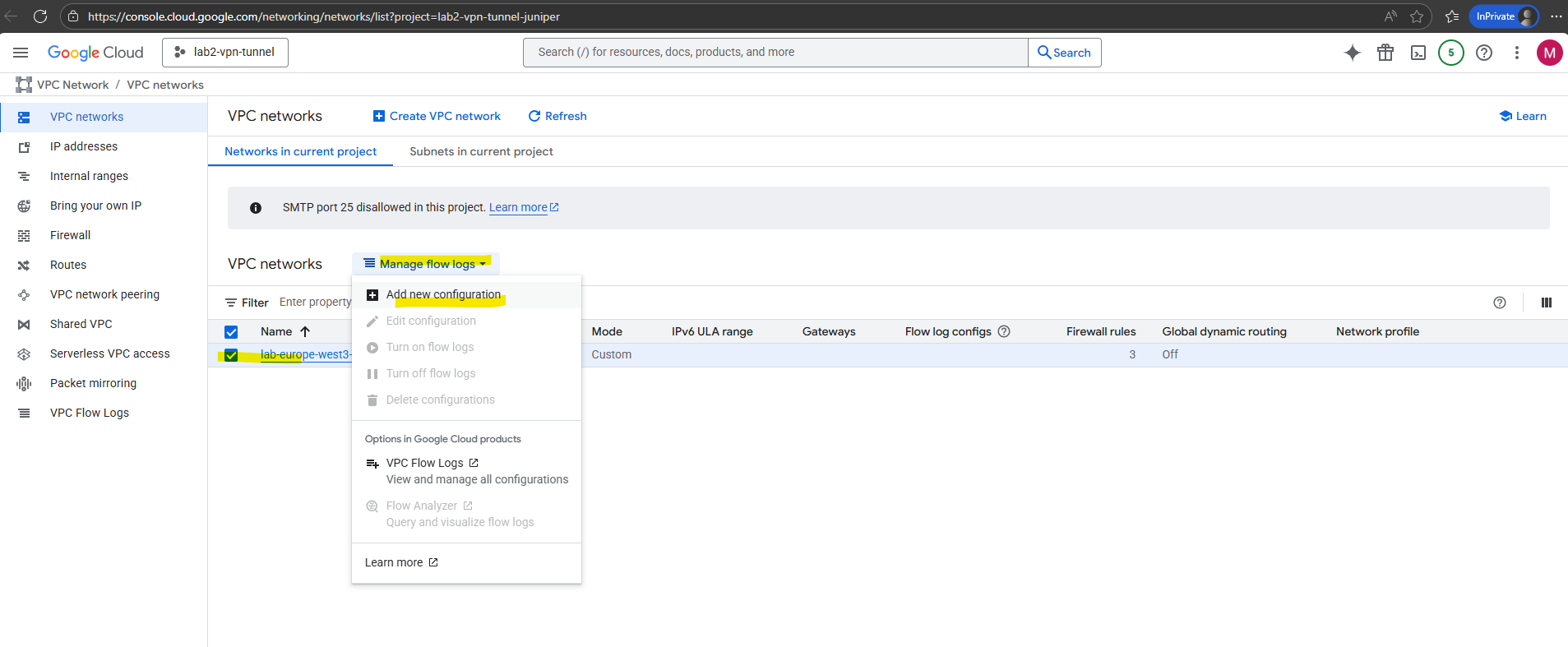Open Flow Analyzer menu option
This screenshot has width=1568, height=647.
466,514
